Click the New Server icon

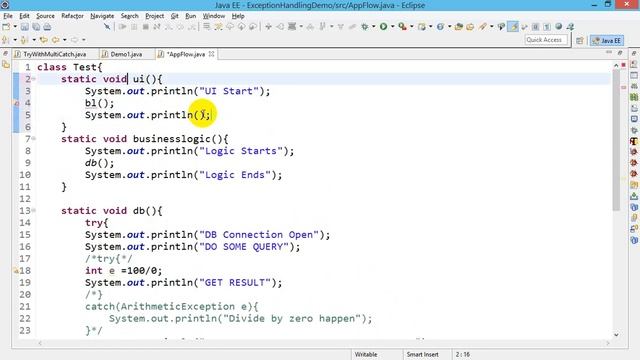tap(422, 27)
